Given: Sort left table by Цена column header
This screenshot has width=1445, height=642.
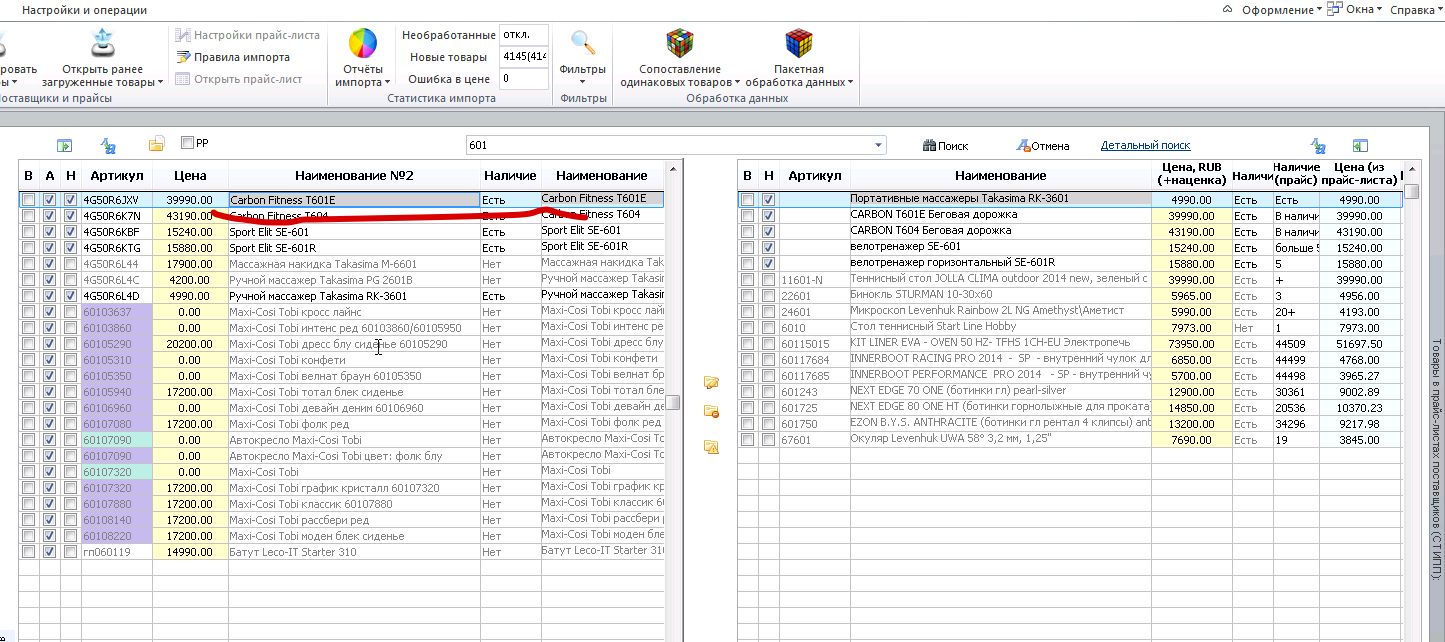Looking at the screenshot, I should point(190,175).
